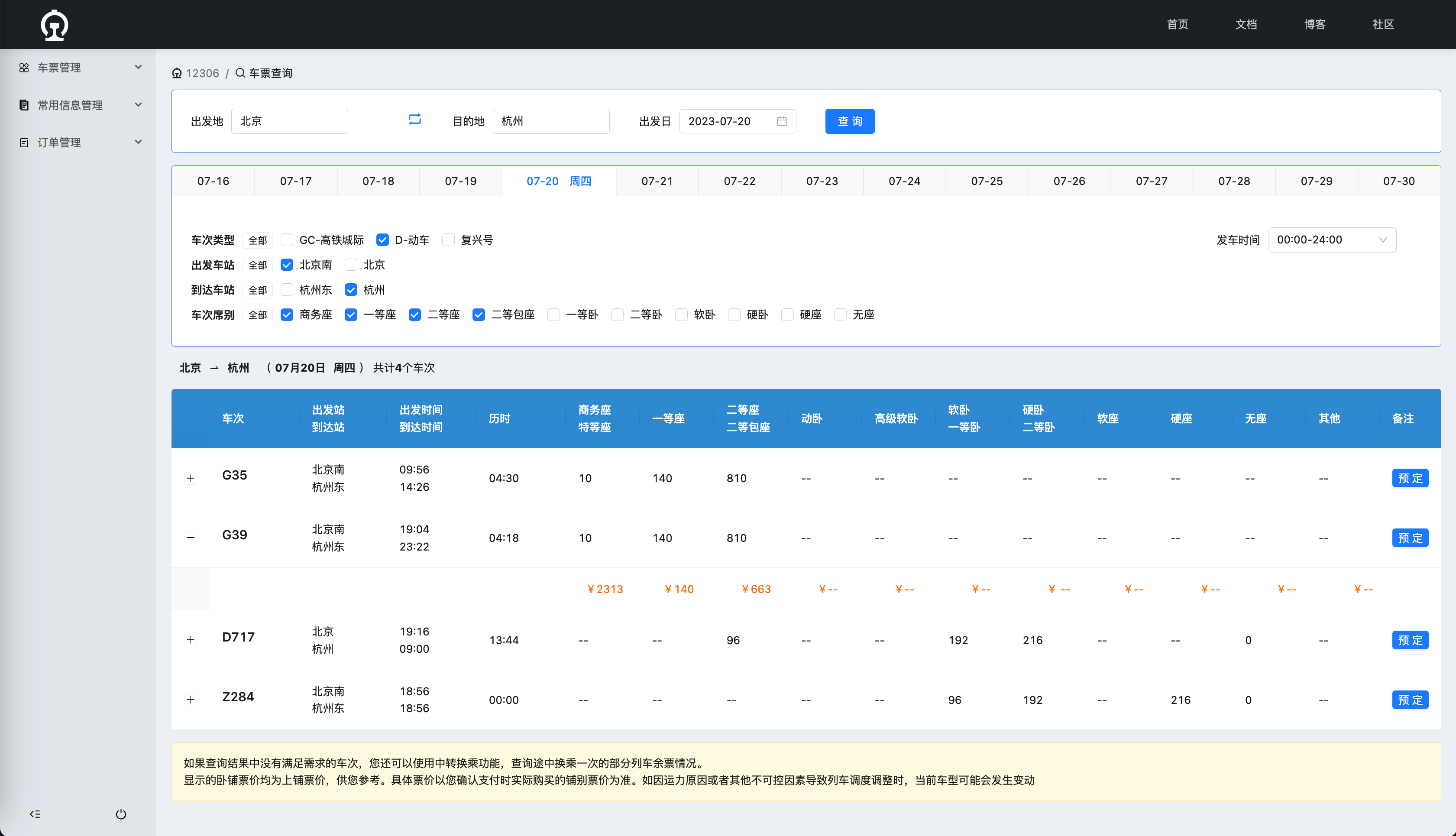Click 预定 button for train Z284
The image size is (1456, 836).
click(1410, 700)
